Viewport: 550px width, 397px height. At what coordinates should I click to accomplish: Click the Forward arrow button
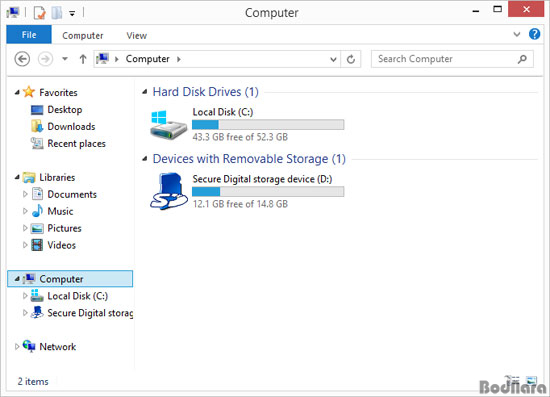pos(45,59)
